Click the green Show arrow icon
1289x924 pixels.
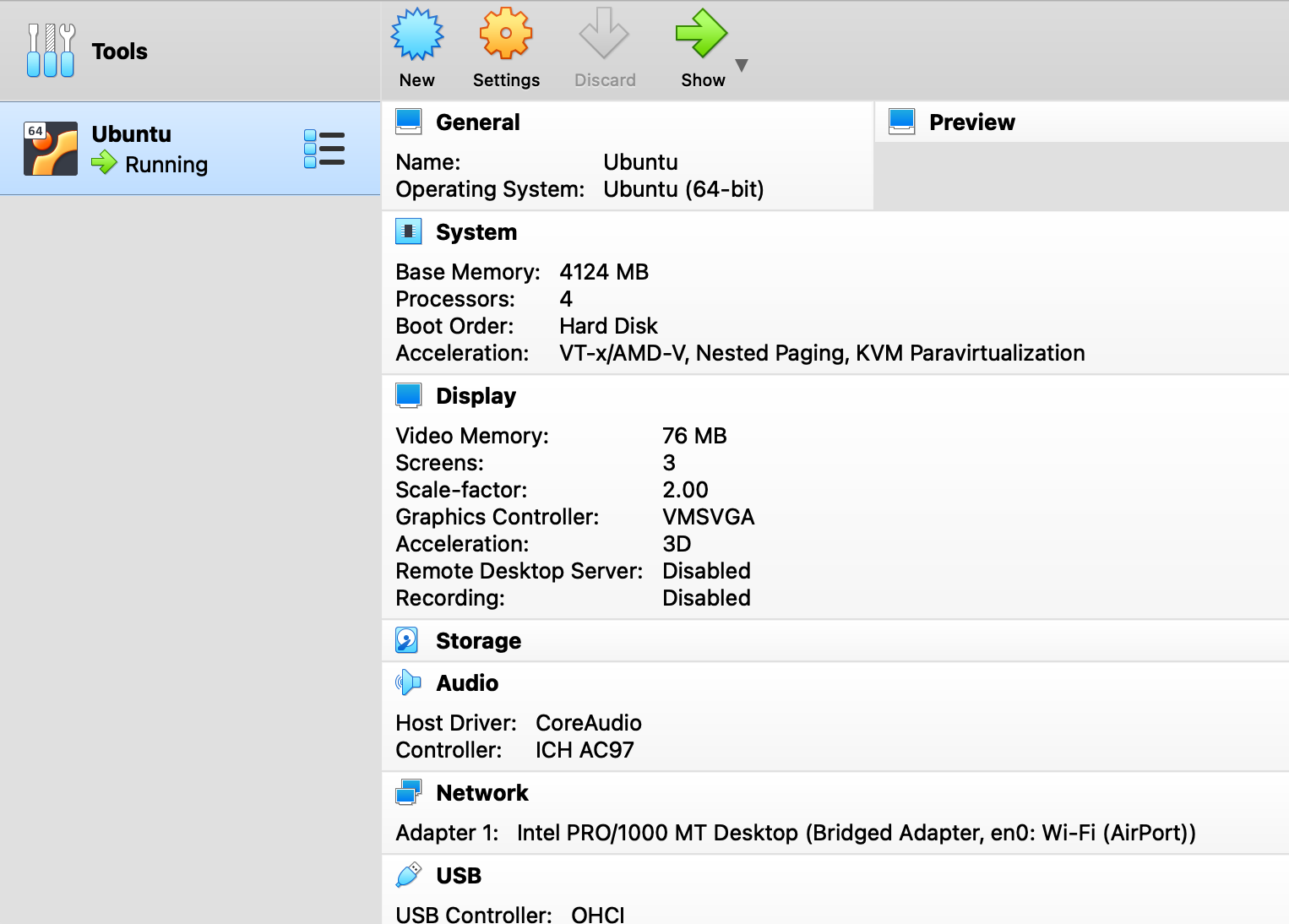(701, 34)
